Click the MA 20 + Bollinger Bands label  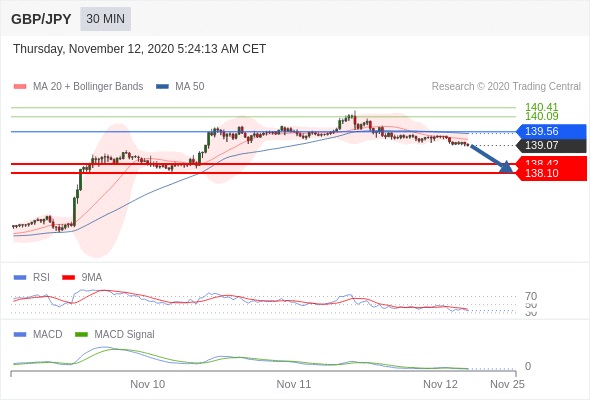pyautogui.click(x=88, y=87)
